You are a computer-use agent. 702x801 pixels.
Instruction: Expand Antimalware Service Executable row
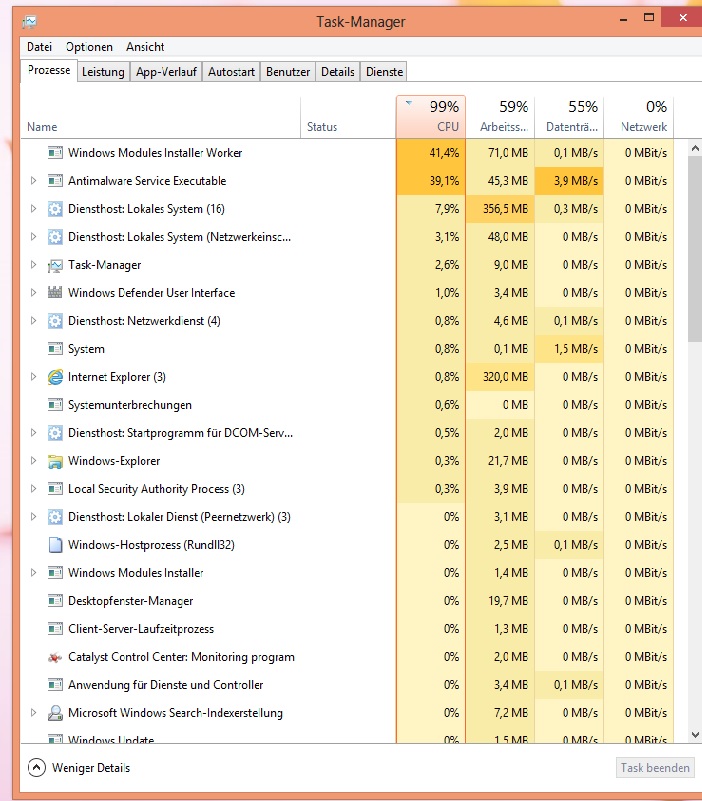pos(33,180)
